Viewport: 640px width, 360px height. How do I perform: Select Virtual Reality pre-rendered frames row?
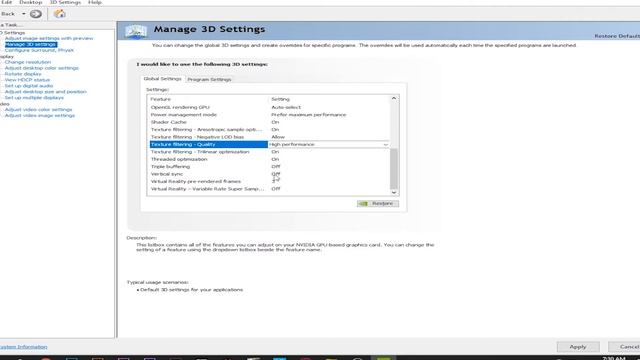268,181
